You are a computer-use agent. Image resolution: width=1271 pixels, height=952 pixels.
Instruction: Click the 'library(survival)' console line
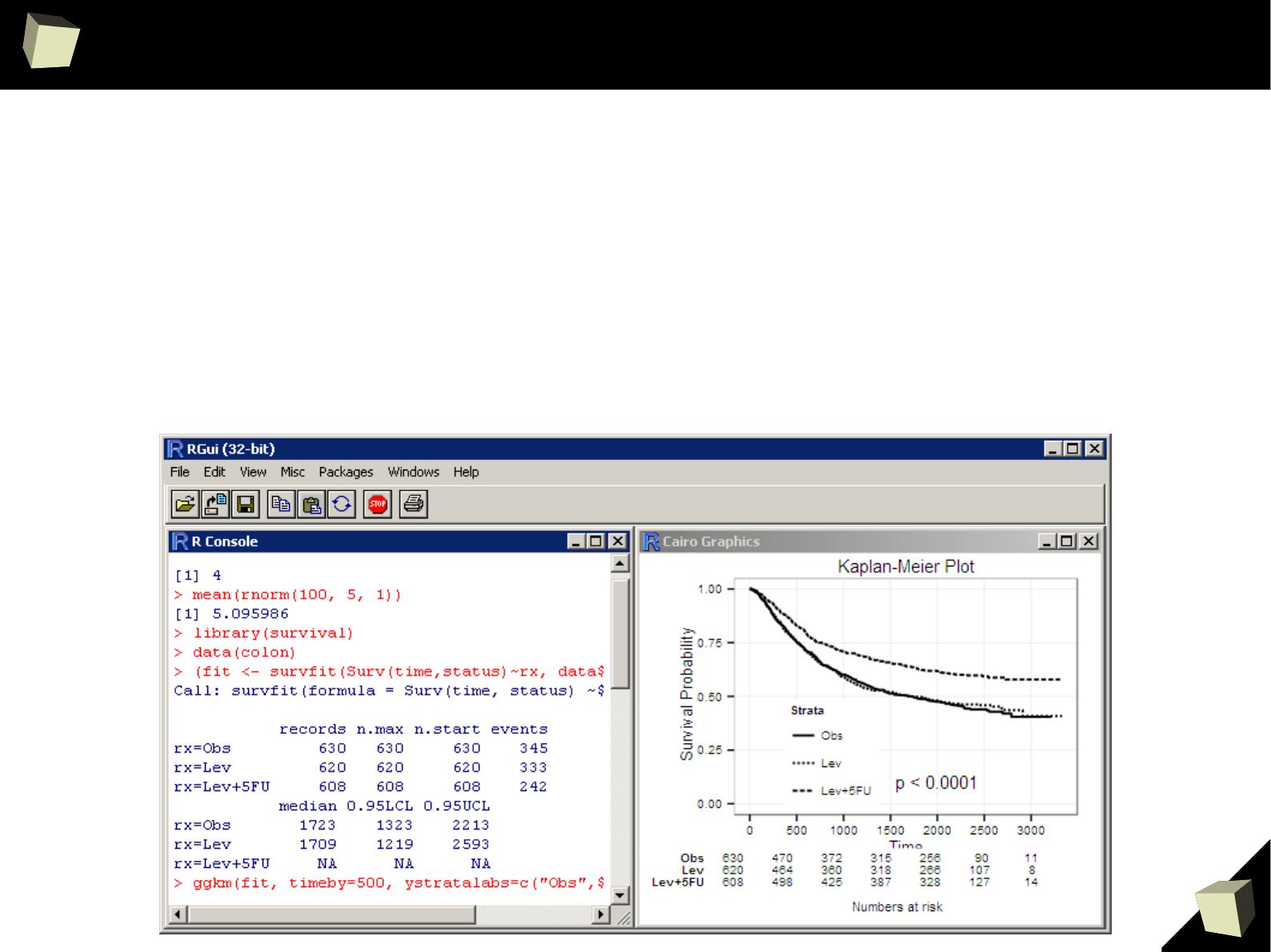click(263, 633)
